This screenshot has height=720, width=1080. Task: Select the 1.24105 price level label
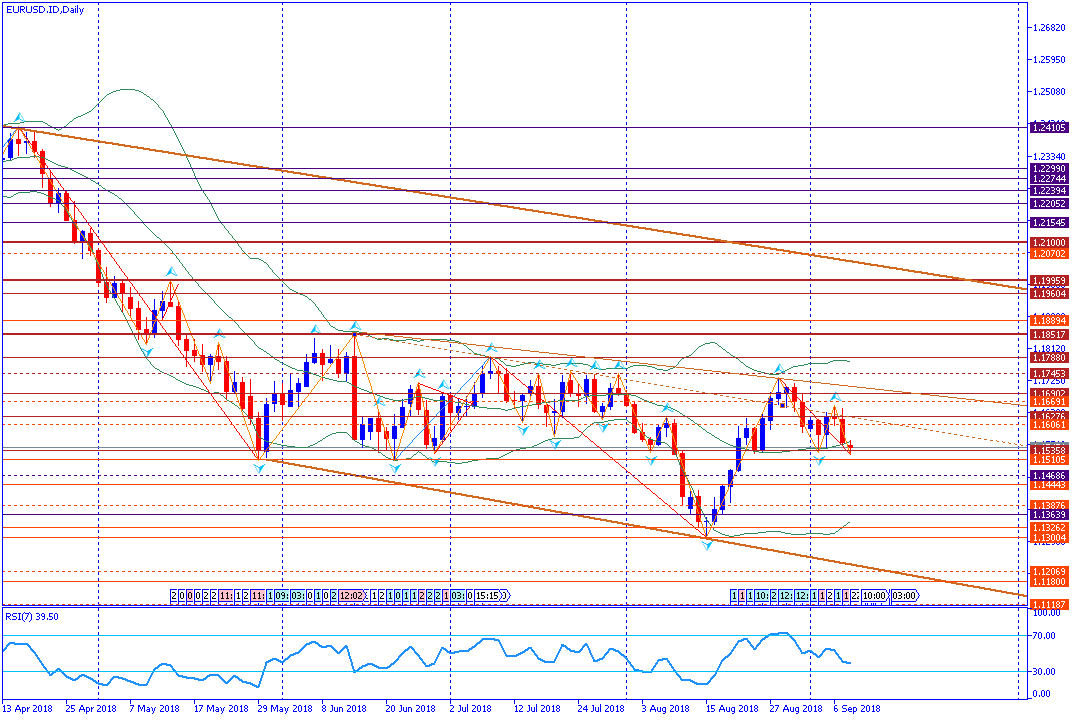(x=1049, y=127)
